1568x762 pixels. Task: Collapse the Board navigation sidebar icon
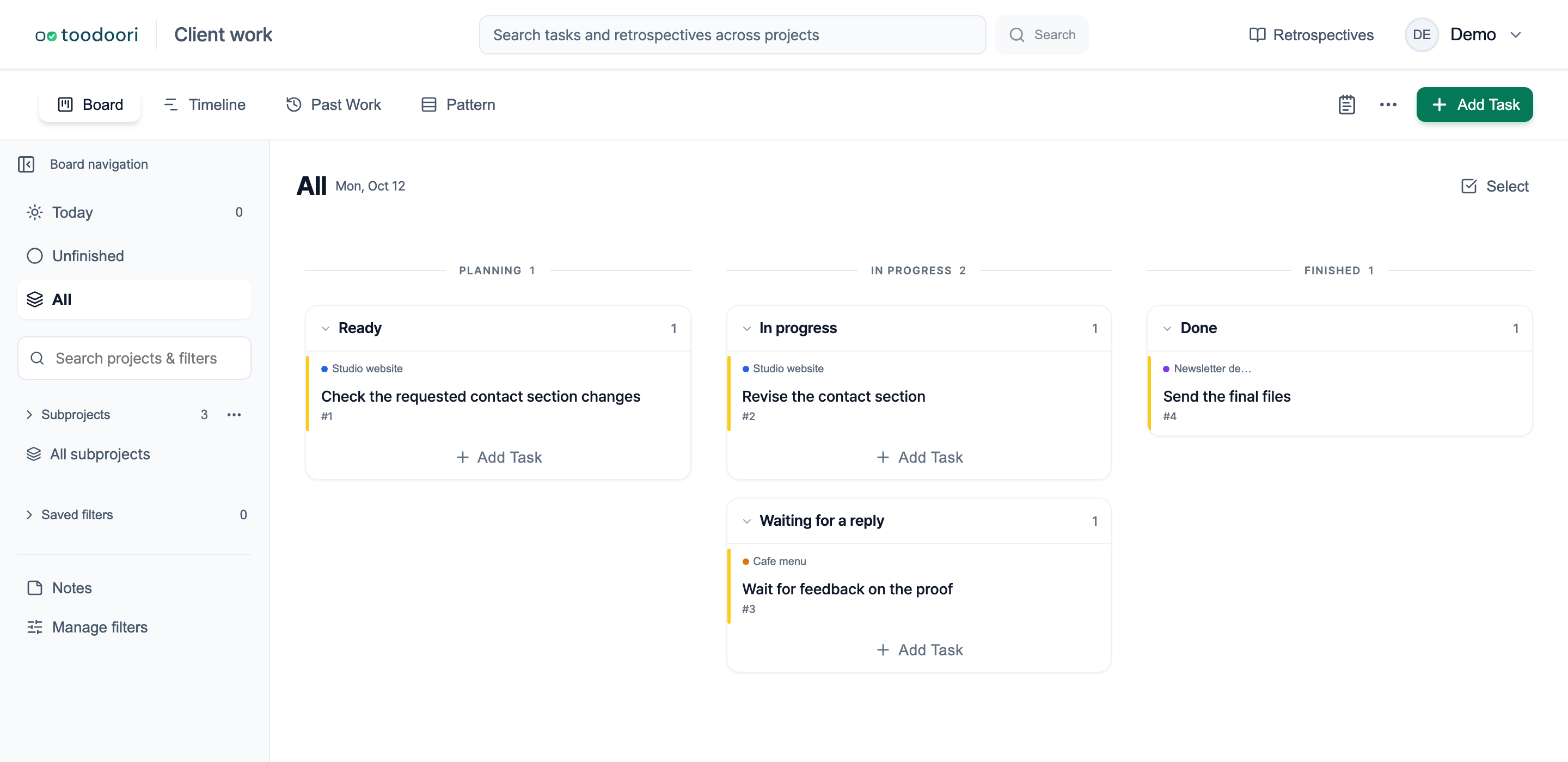26,164
